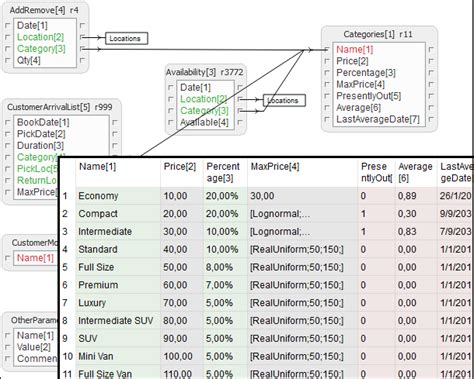This screenshot has height=379, width=474.
Task: Click left connector of LastAverageDate[7] in Categories
Action: [327, 120]
